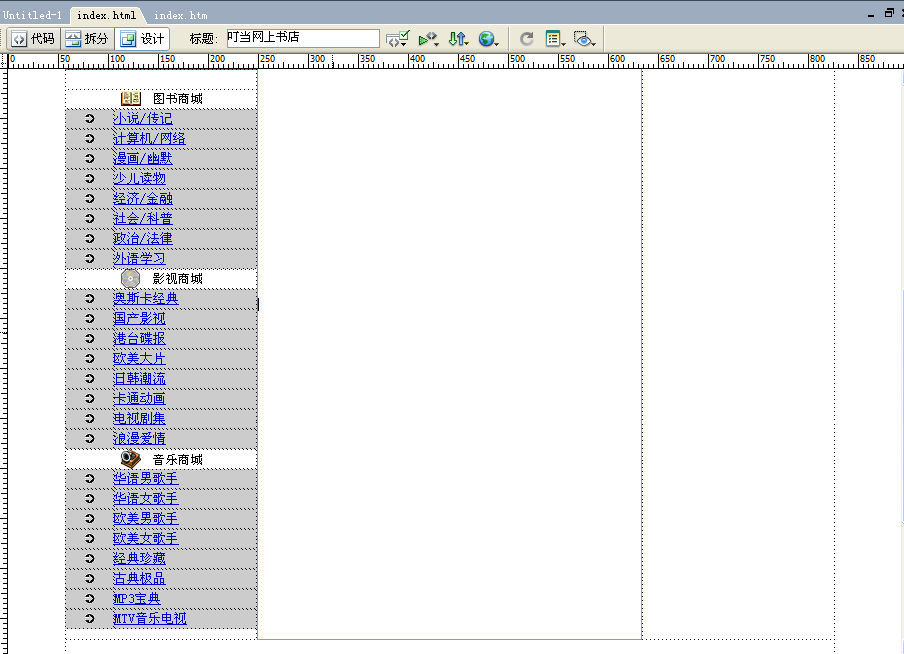This screenshot has height=654, width=904.
Task: Switch to Code view (代码)
Action: pyautogui.click(x=34, y=39)
